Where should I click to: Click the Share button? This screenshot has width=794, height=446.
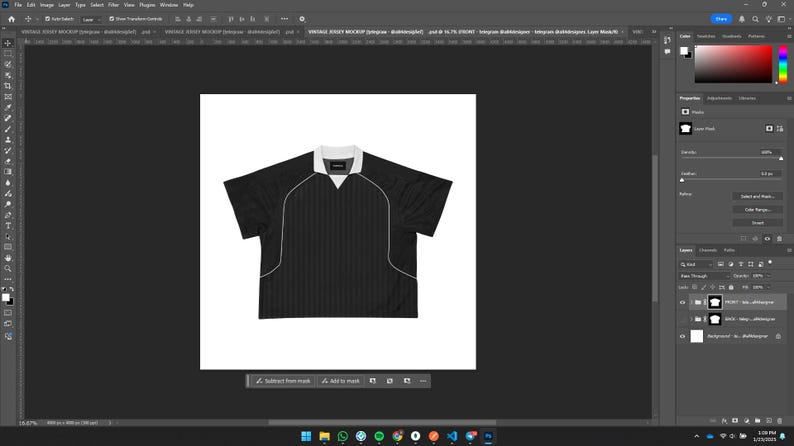721,19
